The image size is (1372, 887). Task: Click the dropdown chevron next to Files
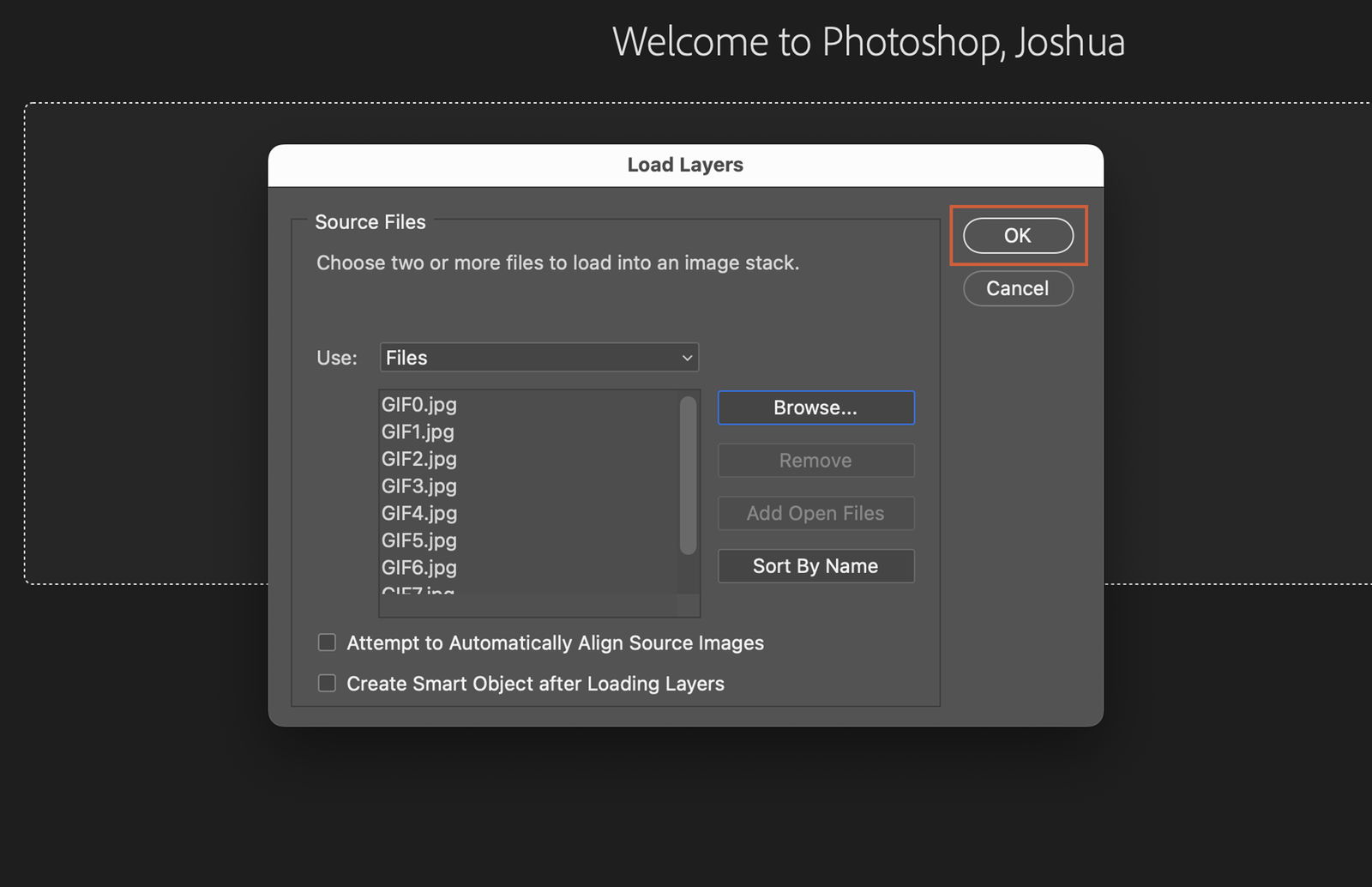(684, 357)
